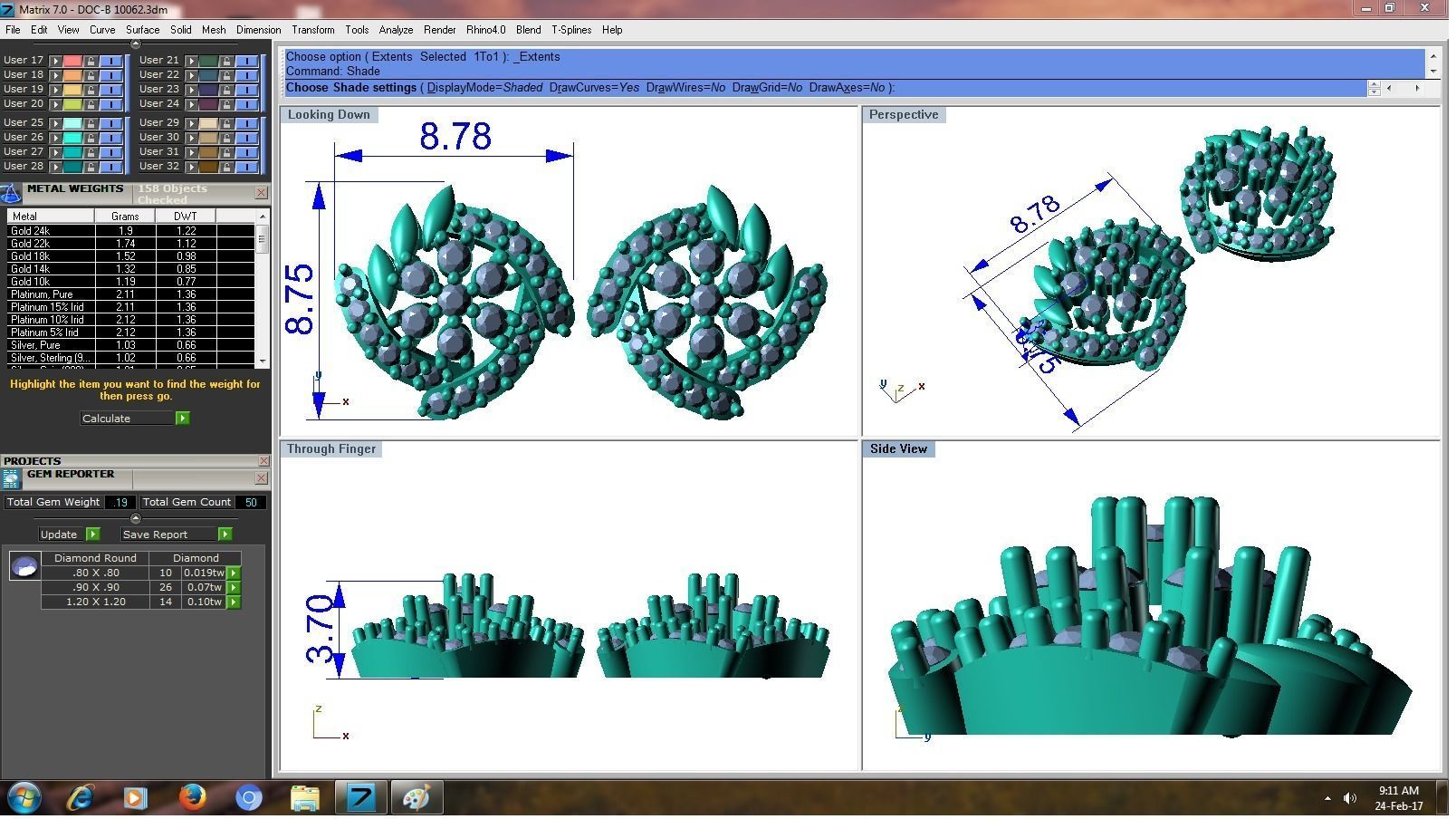
Task: Click the arrow button for layer User 22
Action: point(191,75)
